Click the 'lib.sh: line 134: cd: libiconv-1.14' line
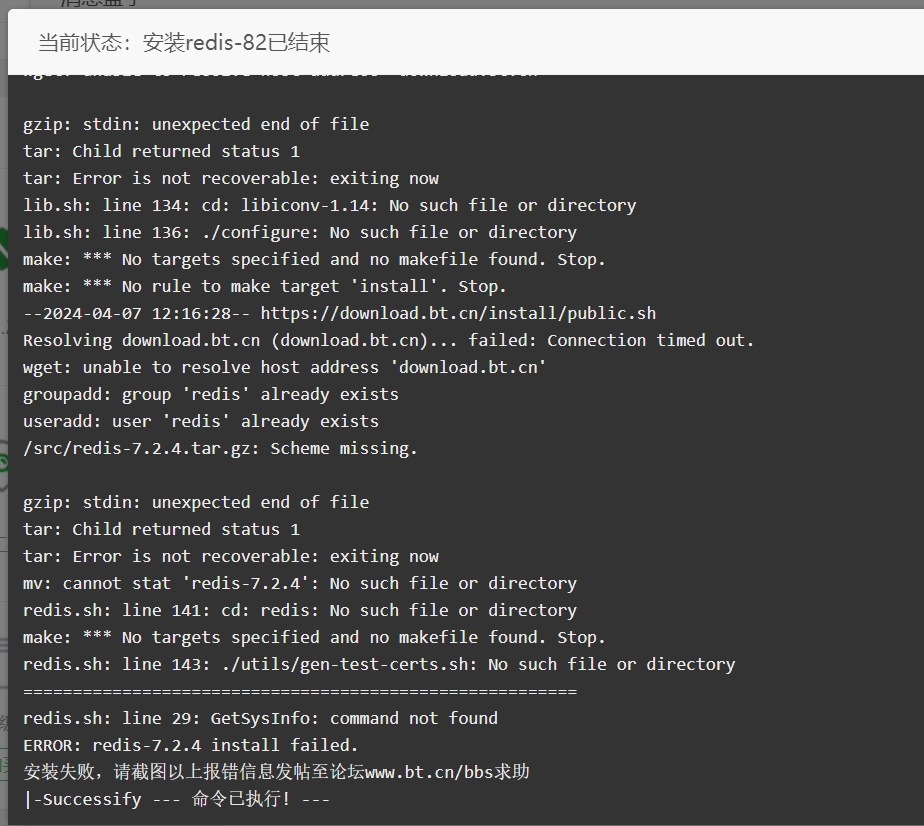The height and width of the screenshot is (826, 924). tap(329, 206)
